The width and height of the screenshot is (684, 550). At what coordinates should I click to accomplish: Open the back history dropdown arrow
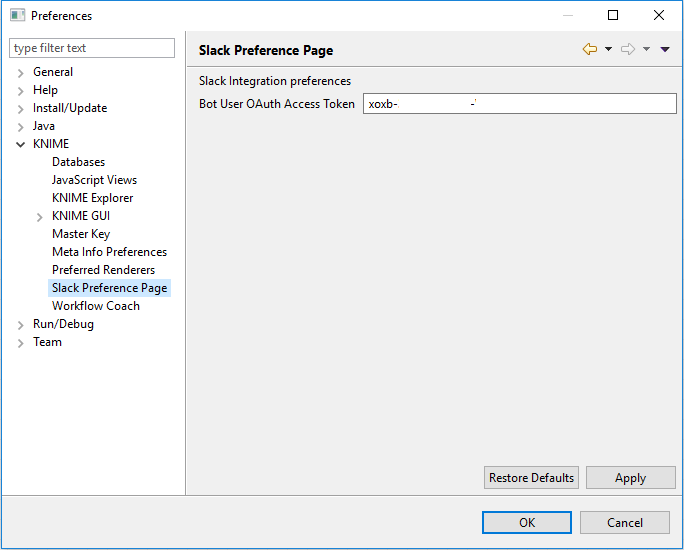(608, 49)
